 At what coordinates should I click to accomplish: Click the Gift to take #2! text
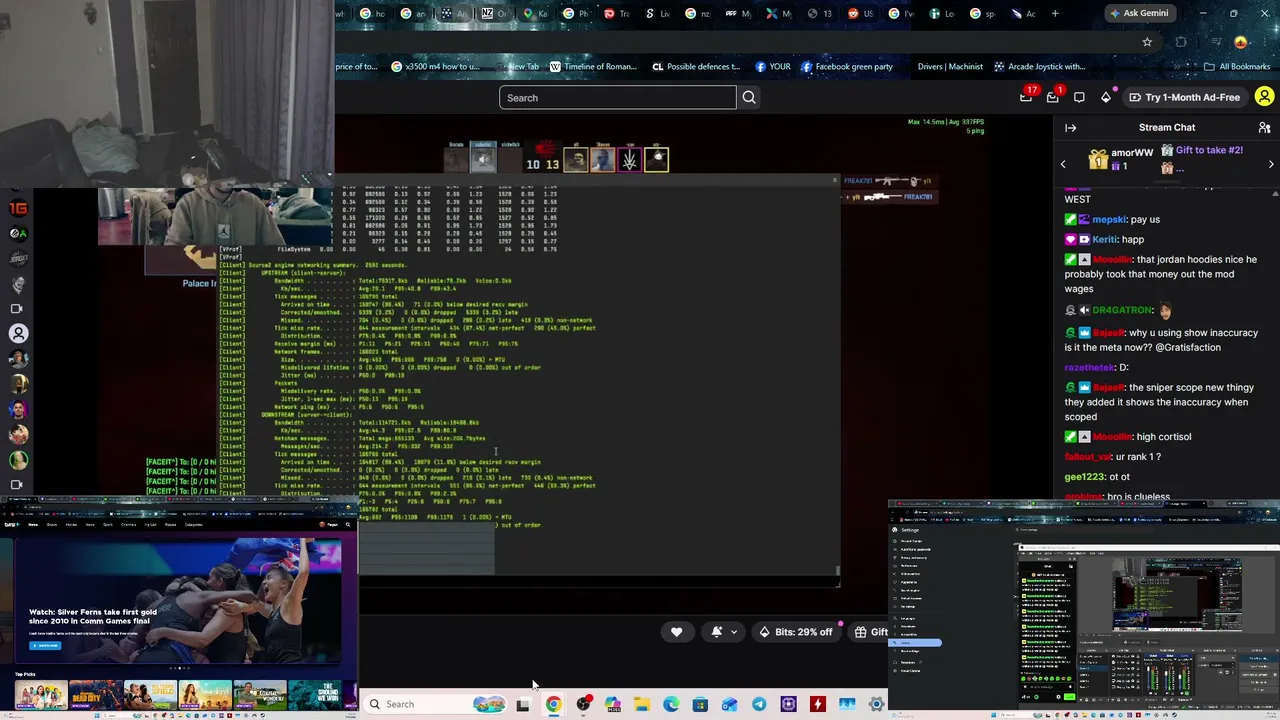tap(1209, 150)
